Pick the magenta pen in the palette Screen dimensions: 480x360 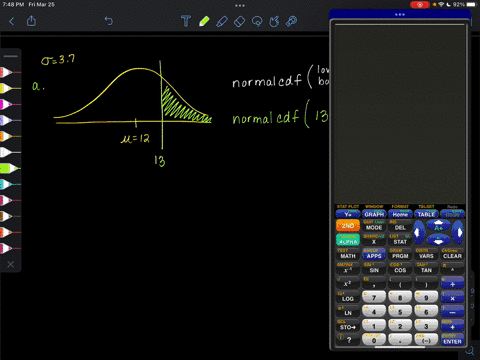tap(10, 104)
